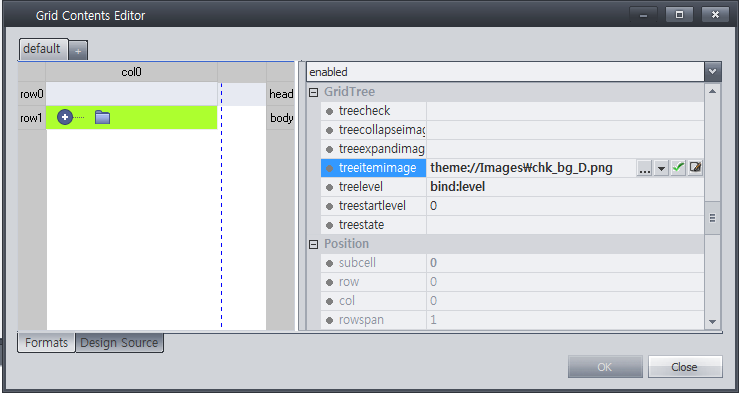The height and width of the screenshot is (393, 739).
Task: Click the empty treecheck value cell
Action: [x=565, y=111]
